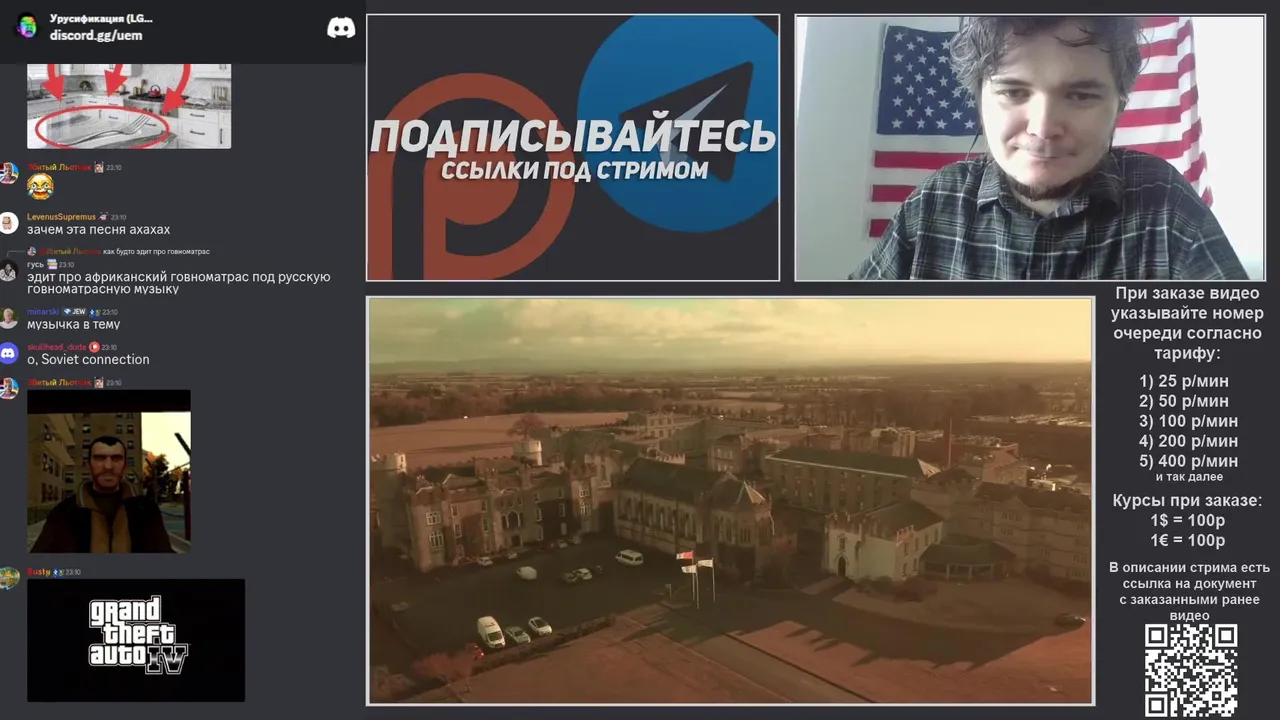
Task: Click the JEW tag badge beside minarski
Action: coord(75,312)
